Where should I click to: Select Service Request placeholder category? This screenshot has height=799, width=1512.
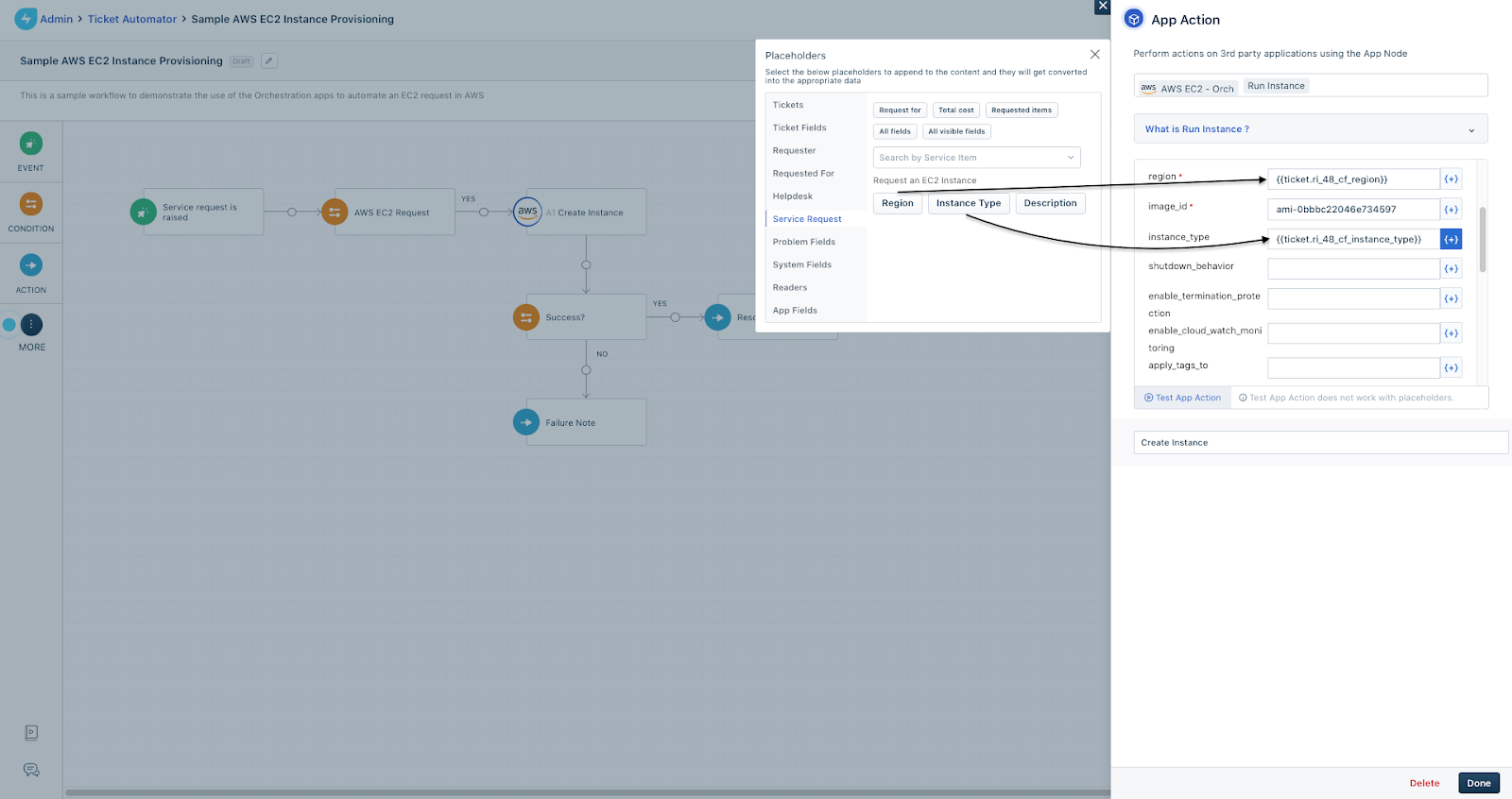point(807,219)
